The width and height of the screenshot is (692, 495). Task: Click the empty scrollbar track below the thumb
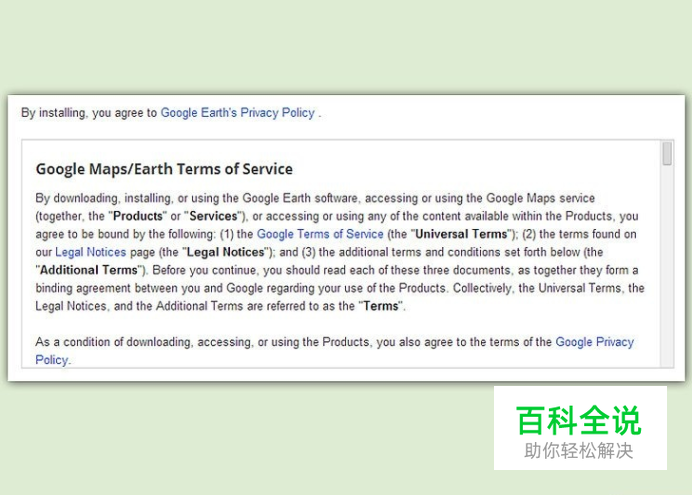(x=667, y=266)
